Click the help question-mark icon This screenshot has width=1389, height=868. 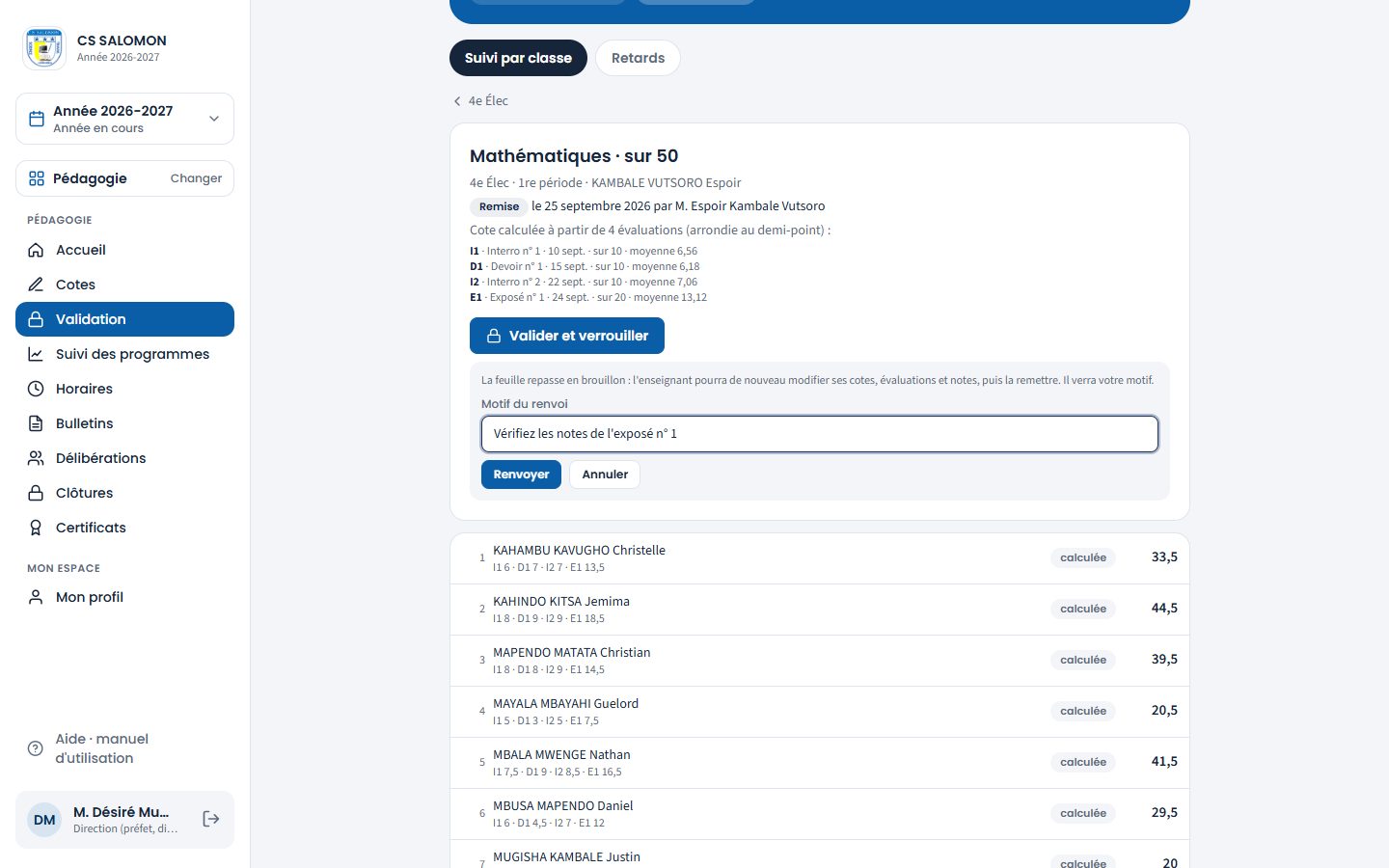pyautogui.click(x=36, y=748)
